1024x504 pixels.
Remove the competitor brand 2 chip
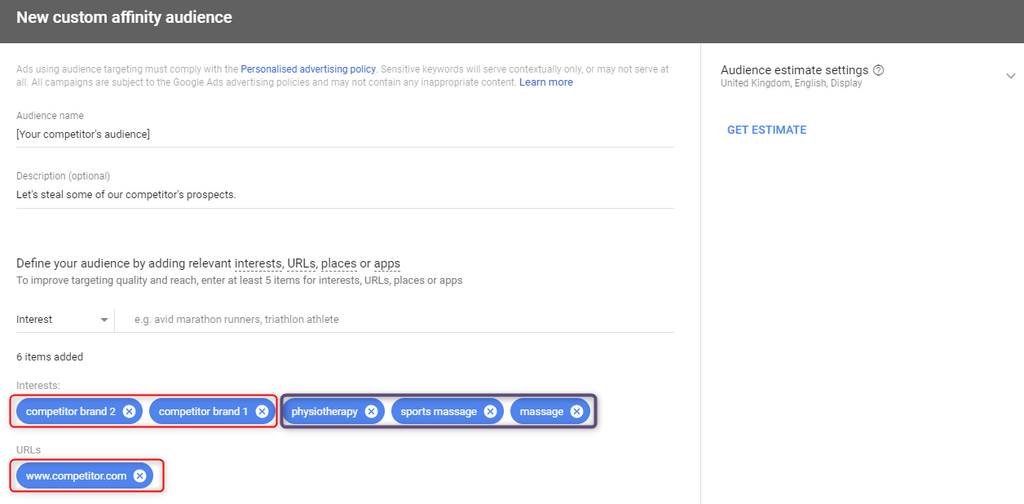click(129, 411)
